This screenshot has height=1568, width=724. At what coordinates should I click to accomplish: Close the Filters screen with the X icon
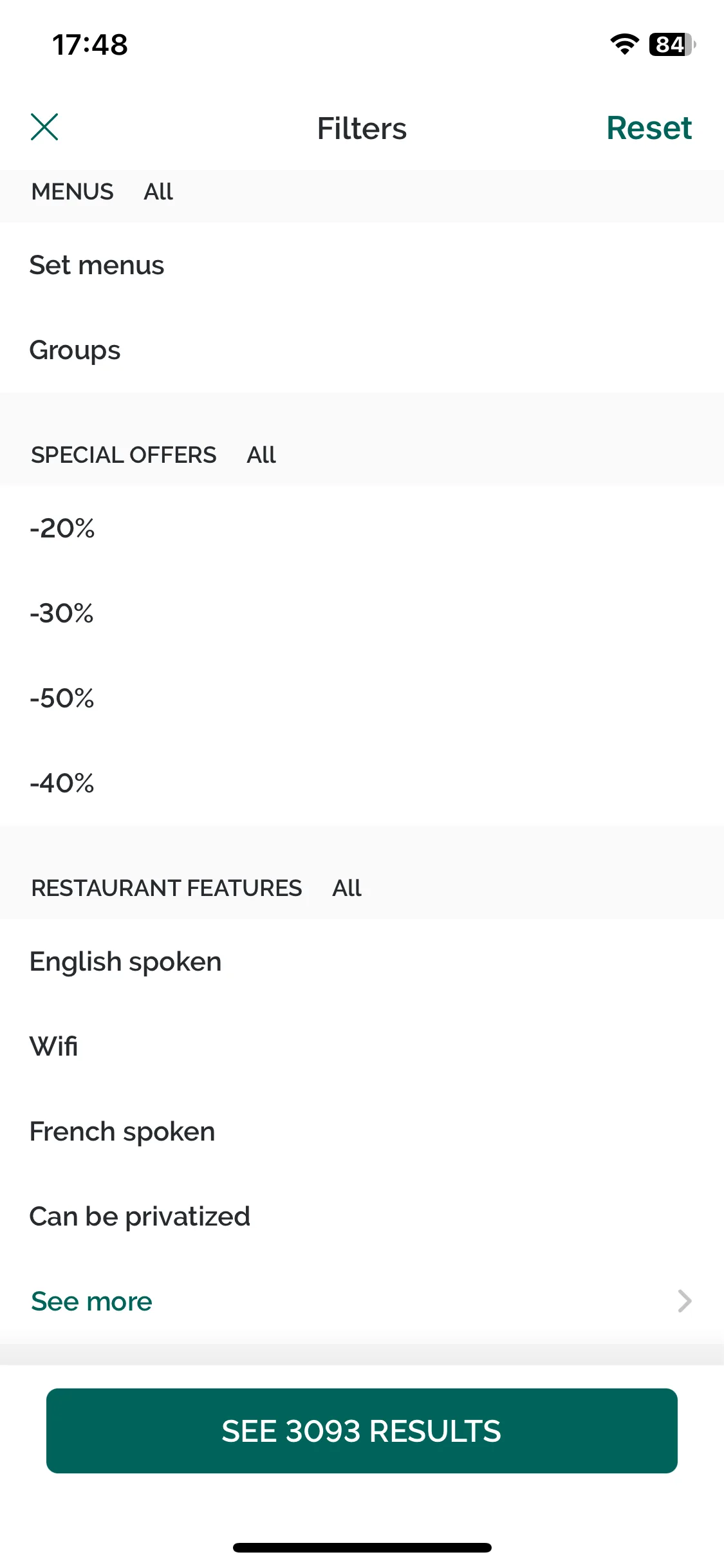coord(44,127)
